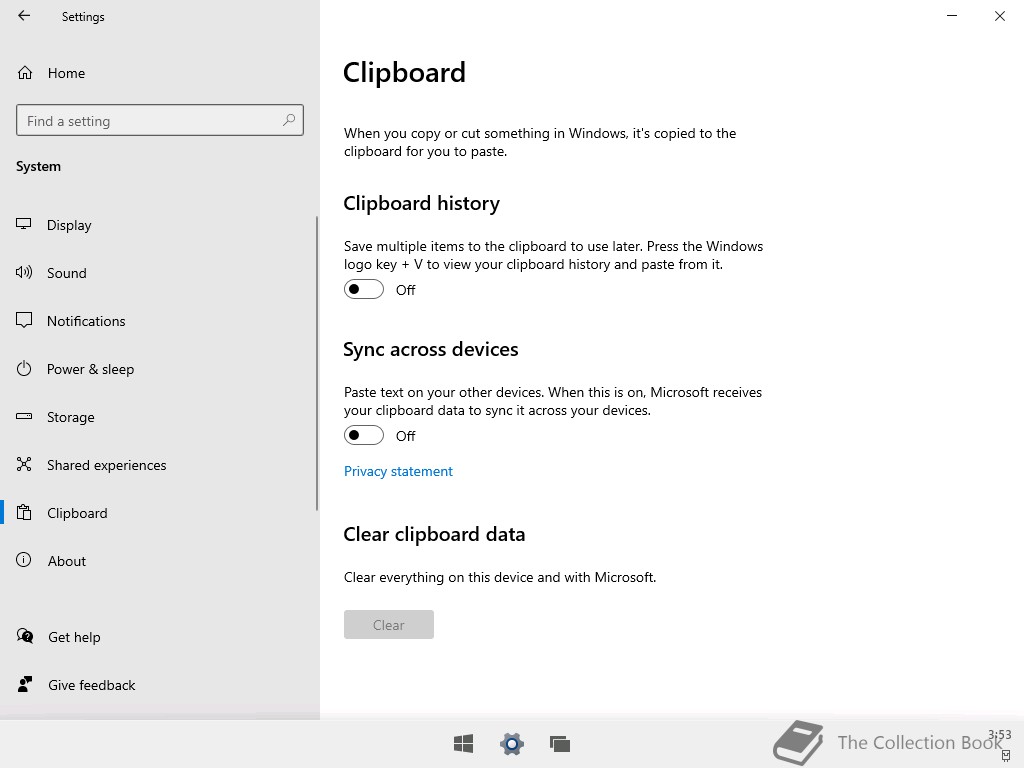Viewport: 1024px width, 768px height.
Task: Click the Display monitor icon
Action: point(24,224)
